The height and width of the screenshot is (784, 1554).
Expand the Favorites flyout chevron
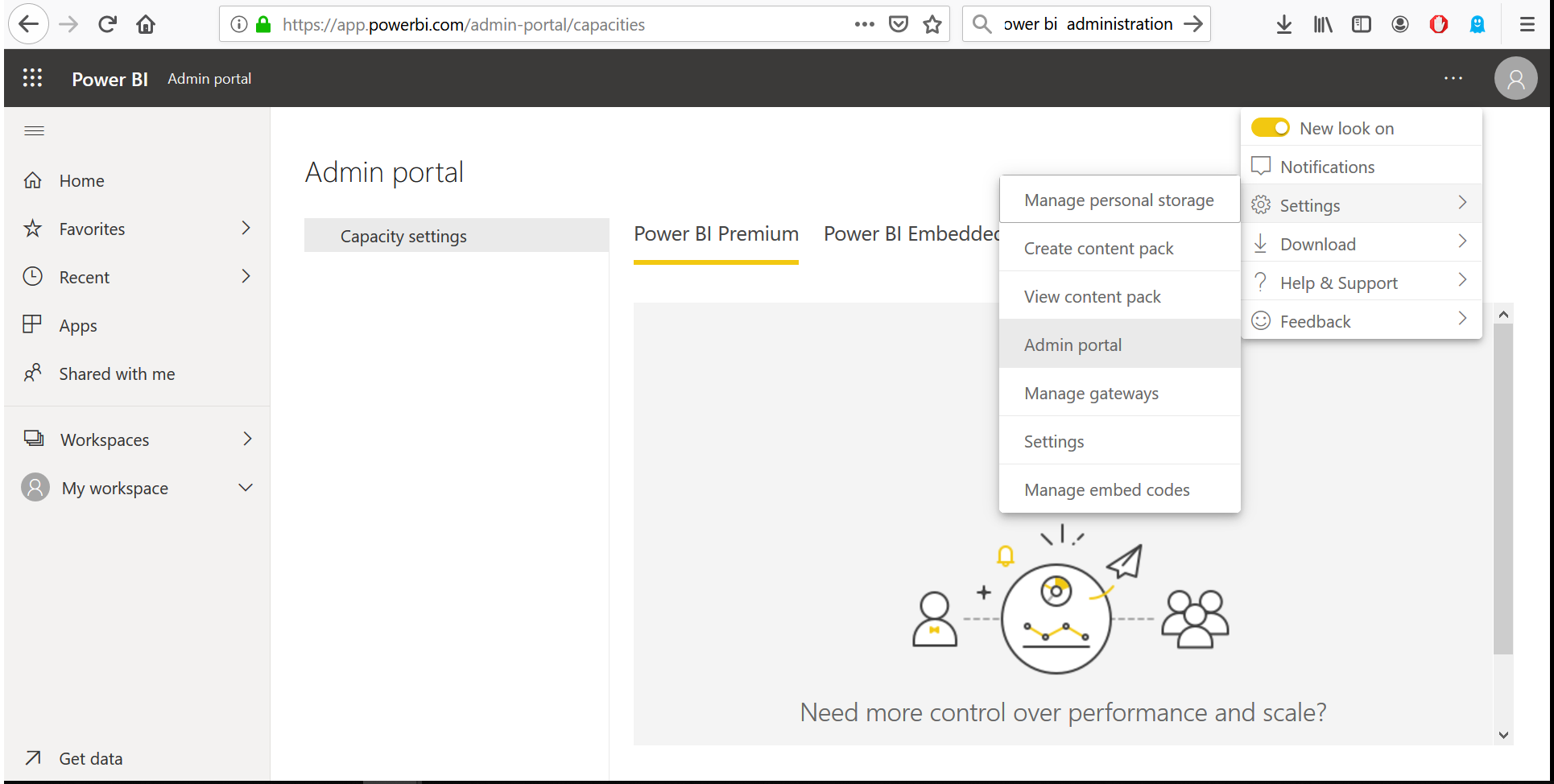coord(246,229)
